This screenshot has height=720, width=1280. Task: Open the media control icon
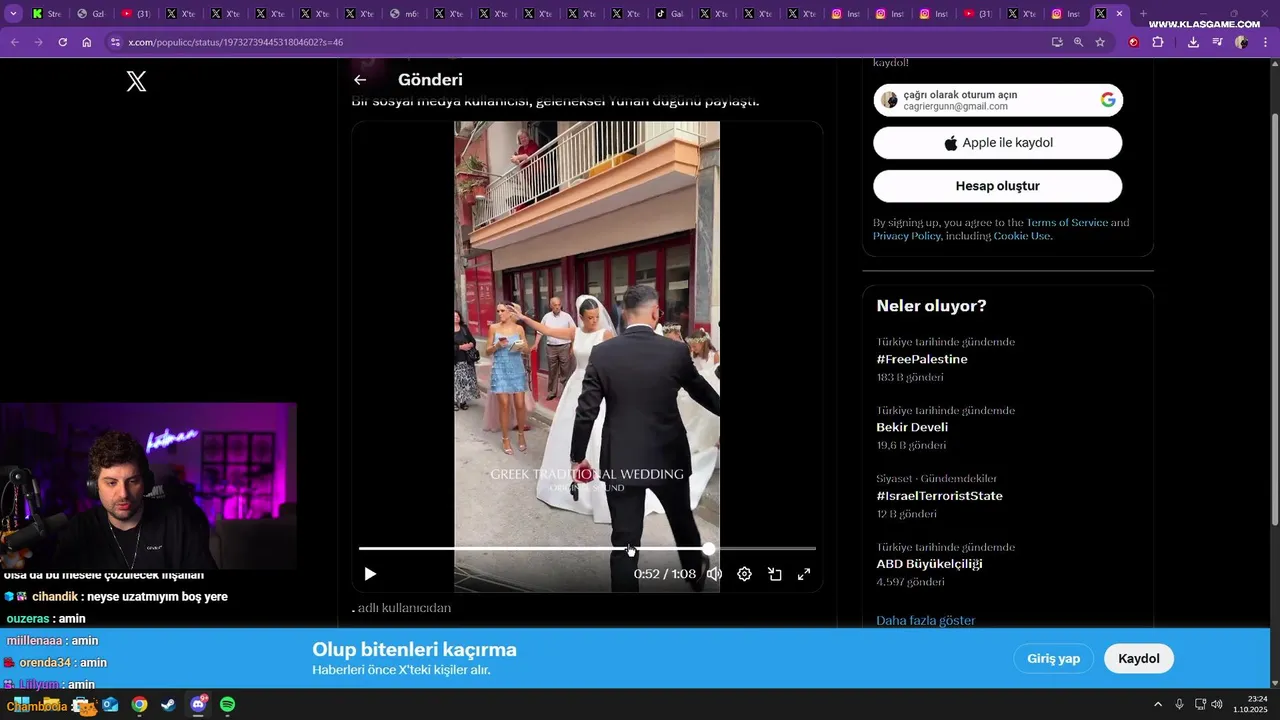pyautogui.click(x=1217, y=42)
